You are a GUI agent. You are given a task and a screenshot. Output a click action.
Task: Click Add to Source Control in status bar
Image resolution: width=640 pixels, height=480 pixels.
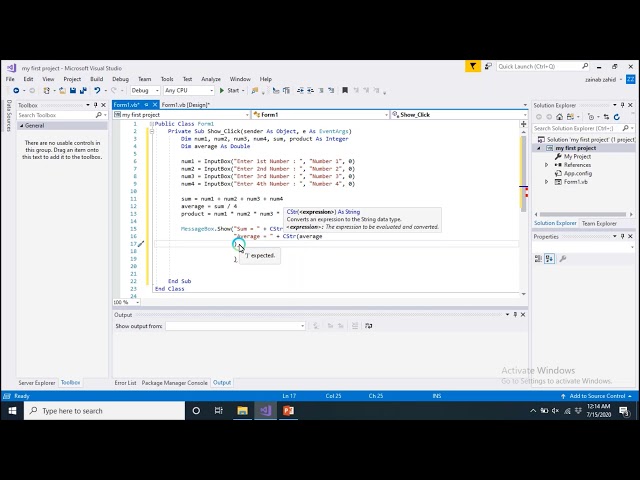pyautogui.click(x=598, y=396)
